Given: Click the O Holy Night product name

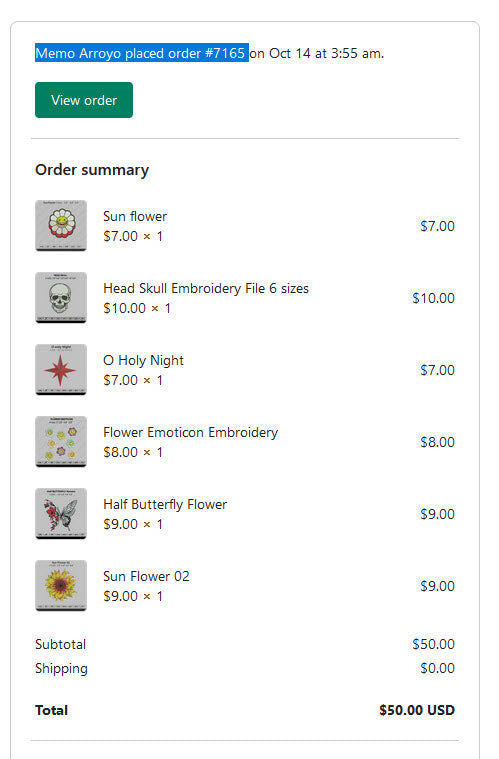Looking at the screenshot, I should pos(143,361).
